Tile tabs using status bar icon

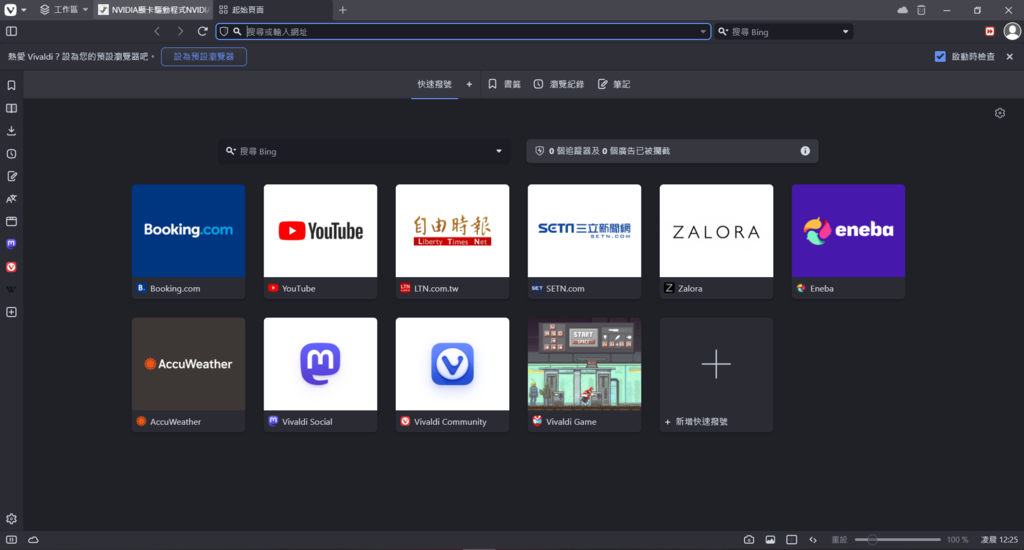(792, 540)
